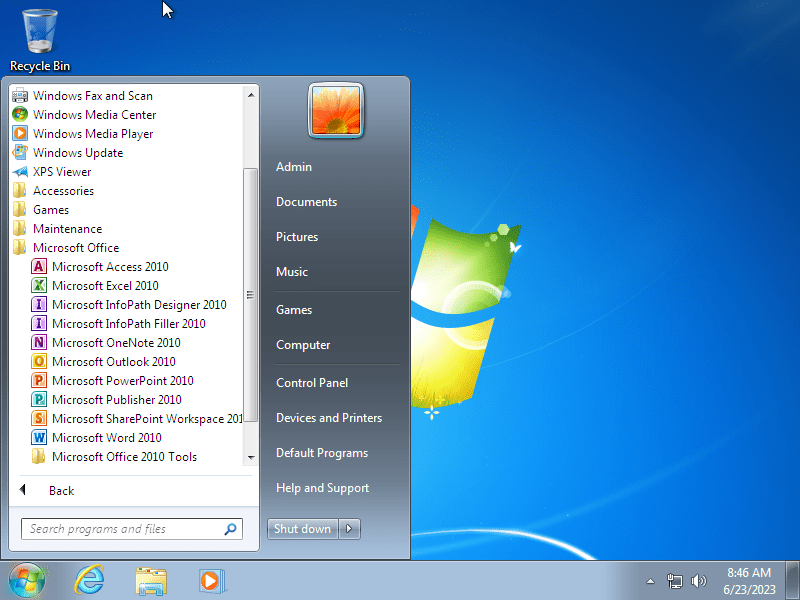The height and width of the screenshot is (600, 800).
Task: Open Music from Start menu
Action: point(292,271)
